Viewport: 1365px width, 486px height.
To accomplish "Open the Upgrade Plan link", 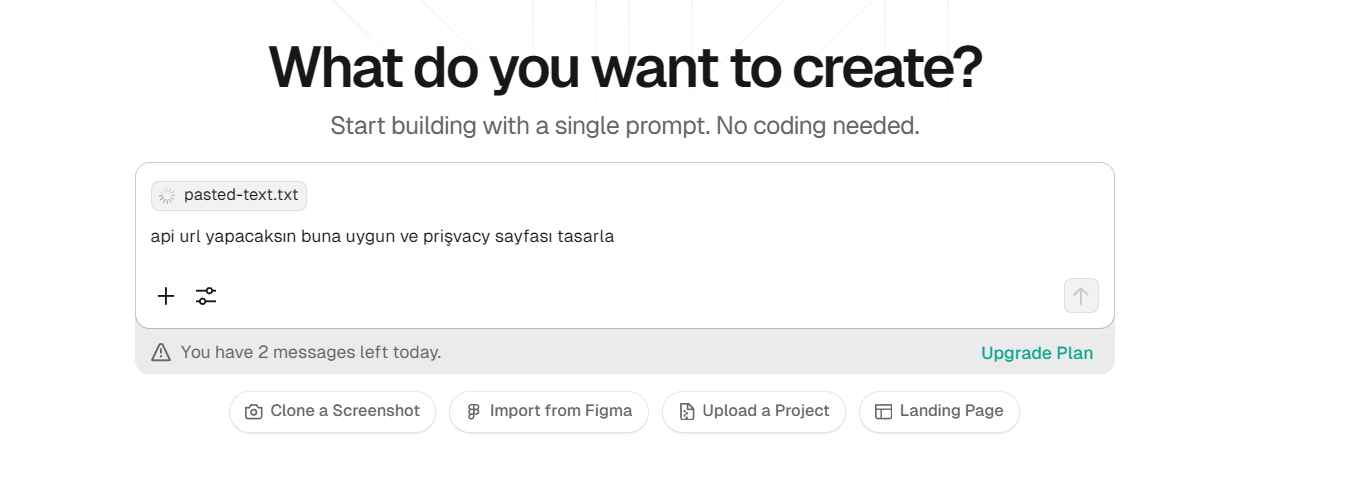I will coord(1037,353).
